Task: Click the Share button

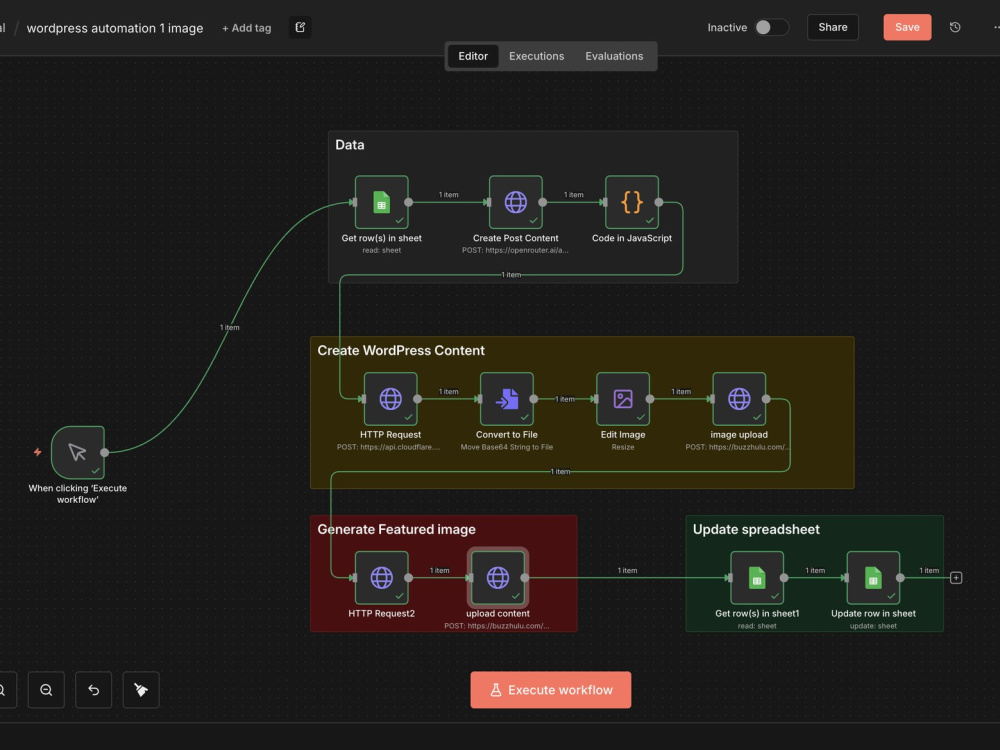Action: tap(832, 27)
